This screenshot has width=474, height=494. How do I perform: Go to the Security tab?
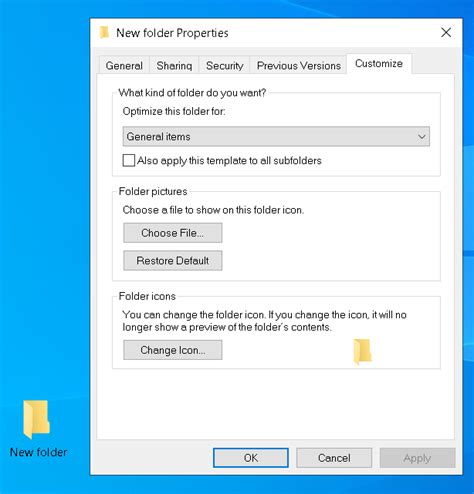225,65
